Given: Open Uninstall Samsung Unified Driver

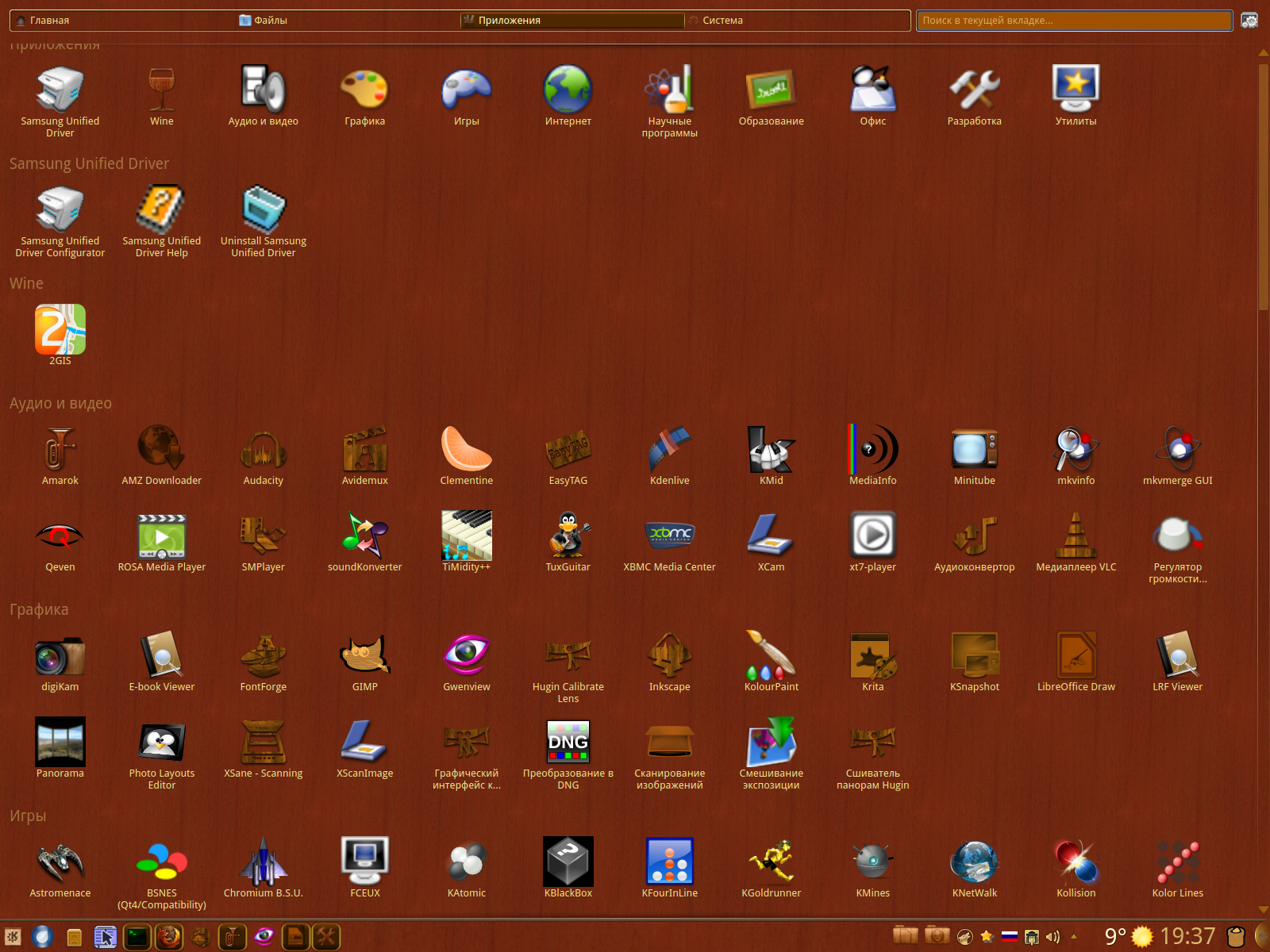Looking at the screenshot, I should (264, 223).
